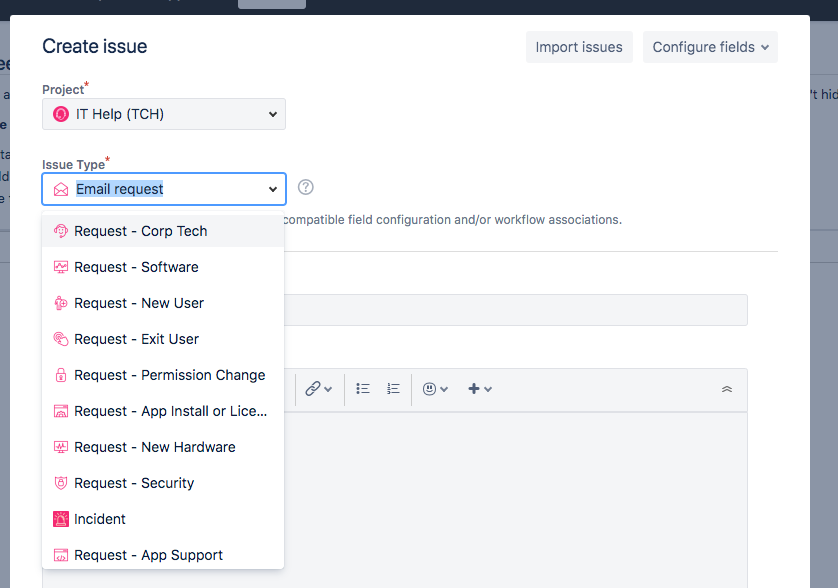Select Request - App Support option
838x588 pixels.
pos(163,555)
